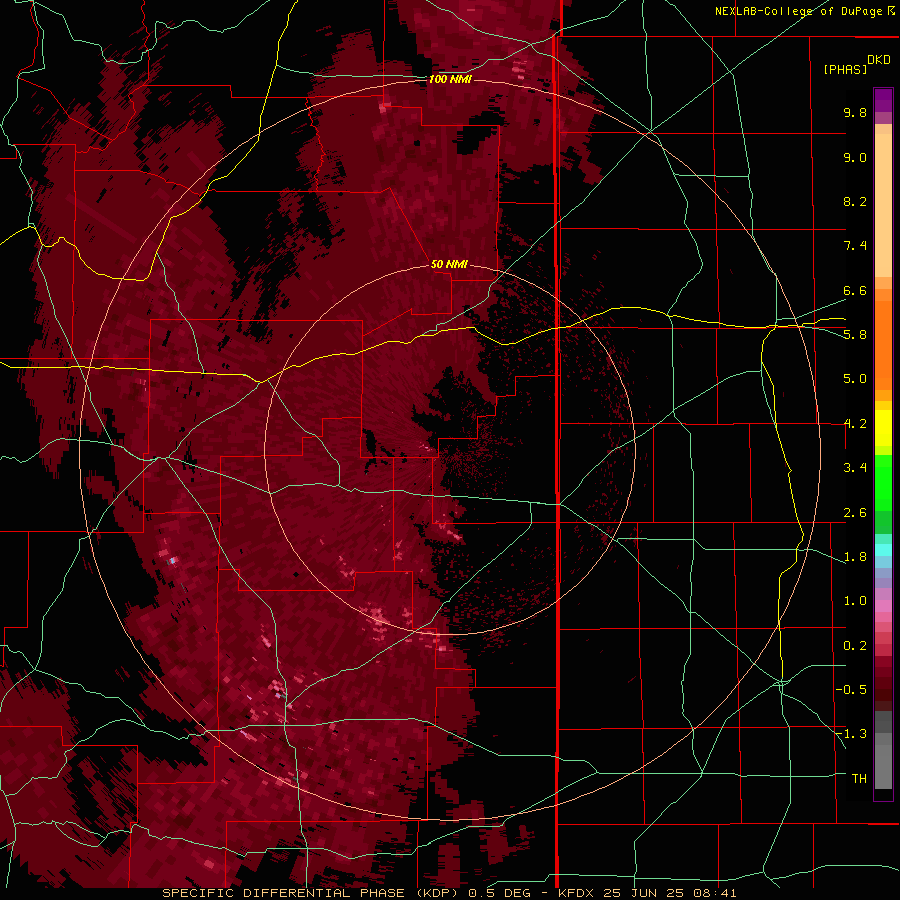The width and height of the screenshot is (900, 900).
Task: Click the 100 NMI range ring label
Action: (451, 79)
